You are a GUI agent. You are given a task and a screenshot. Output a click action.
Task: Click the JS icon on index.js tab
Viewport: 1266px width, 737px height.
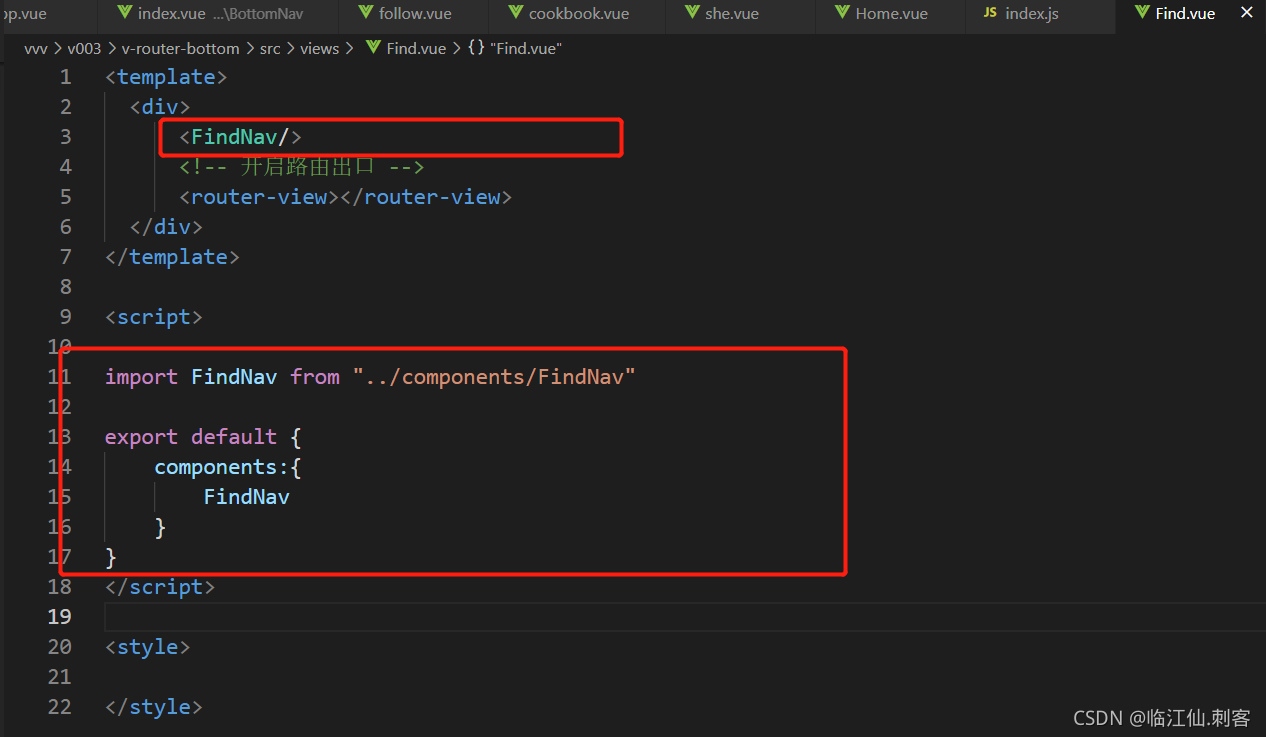(x=990, y=13)
